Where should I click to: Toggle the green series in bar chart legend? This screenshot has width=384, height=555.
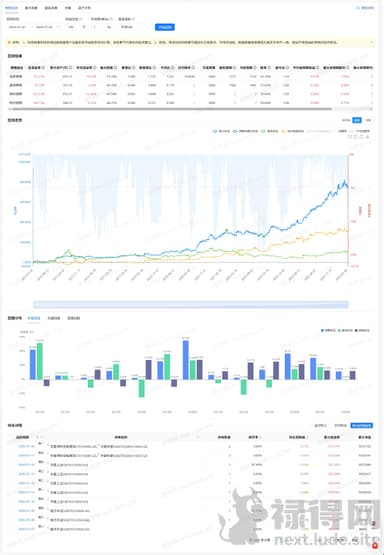tap(345, 331)
